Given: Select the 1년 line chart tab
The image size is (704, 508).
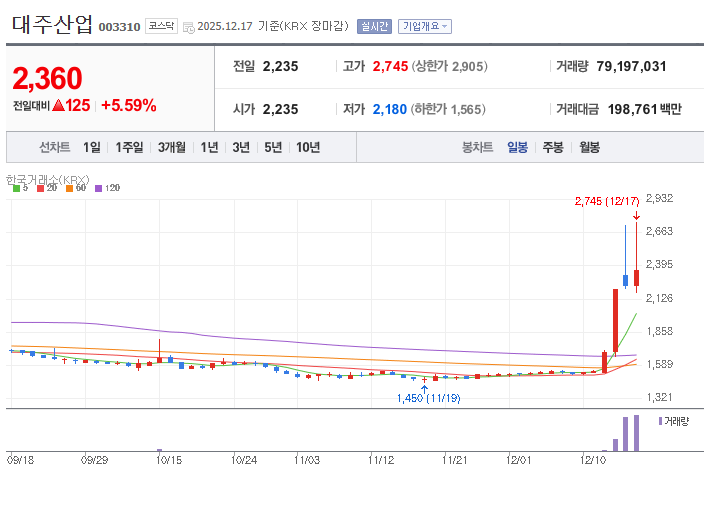Looking at the screenshot, I should (x=209, y=147).
